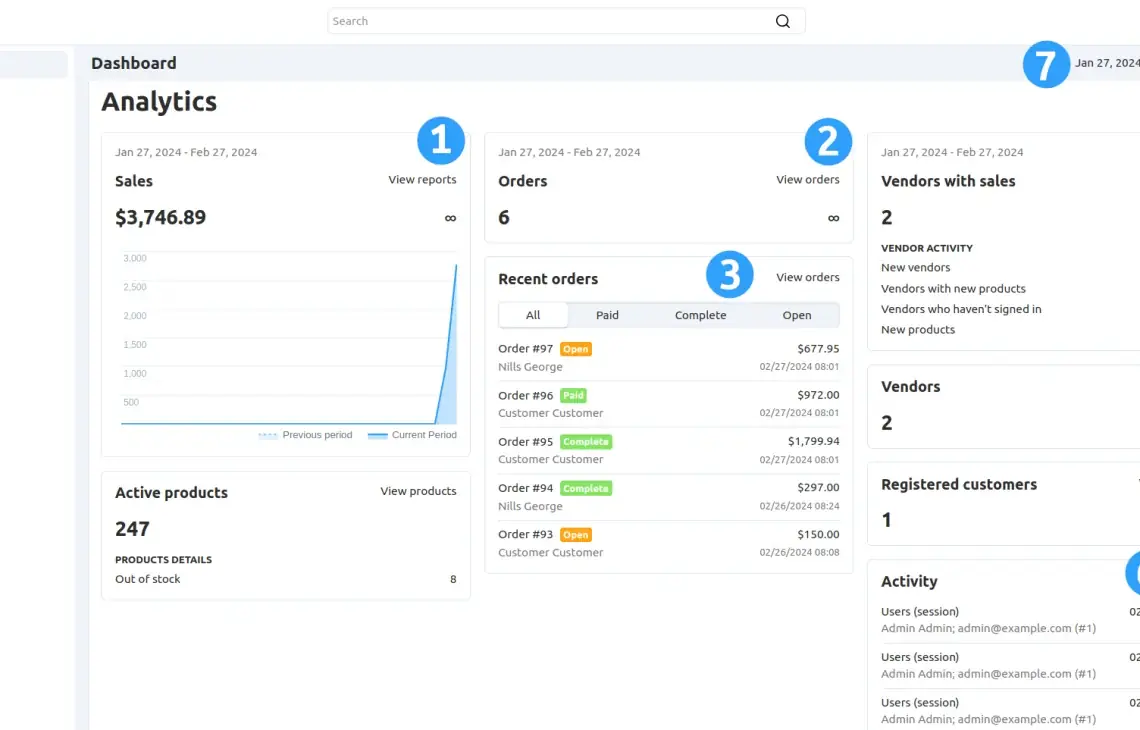Click the $150.00 order amount
The image size is (1140, 730).
[x=818, y=534]
